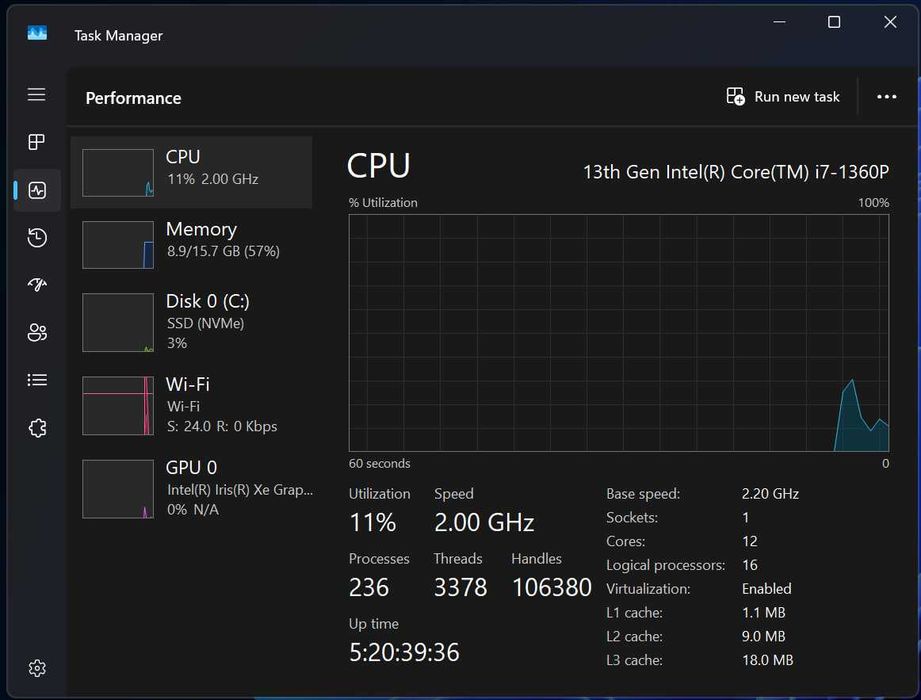Select the CPU resource entry
This screenshot has height=700, width=921.
pos(191,172)
